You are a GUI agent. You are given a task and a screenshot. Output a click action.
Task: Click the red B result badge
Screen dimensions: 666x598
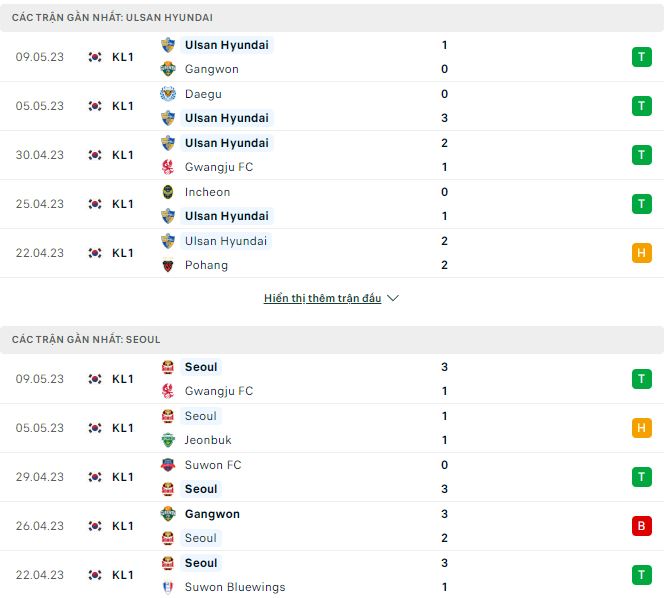[641, 526]
